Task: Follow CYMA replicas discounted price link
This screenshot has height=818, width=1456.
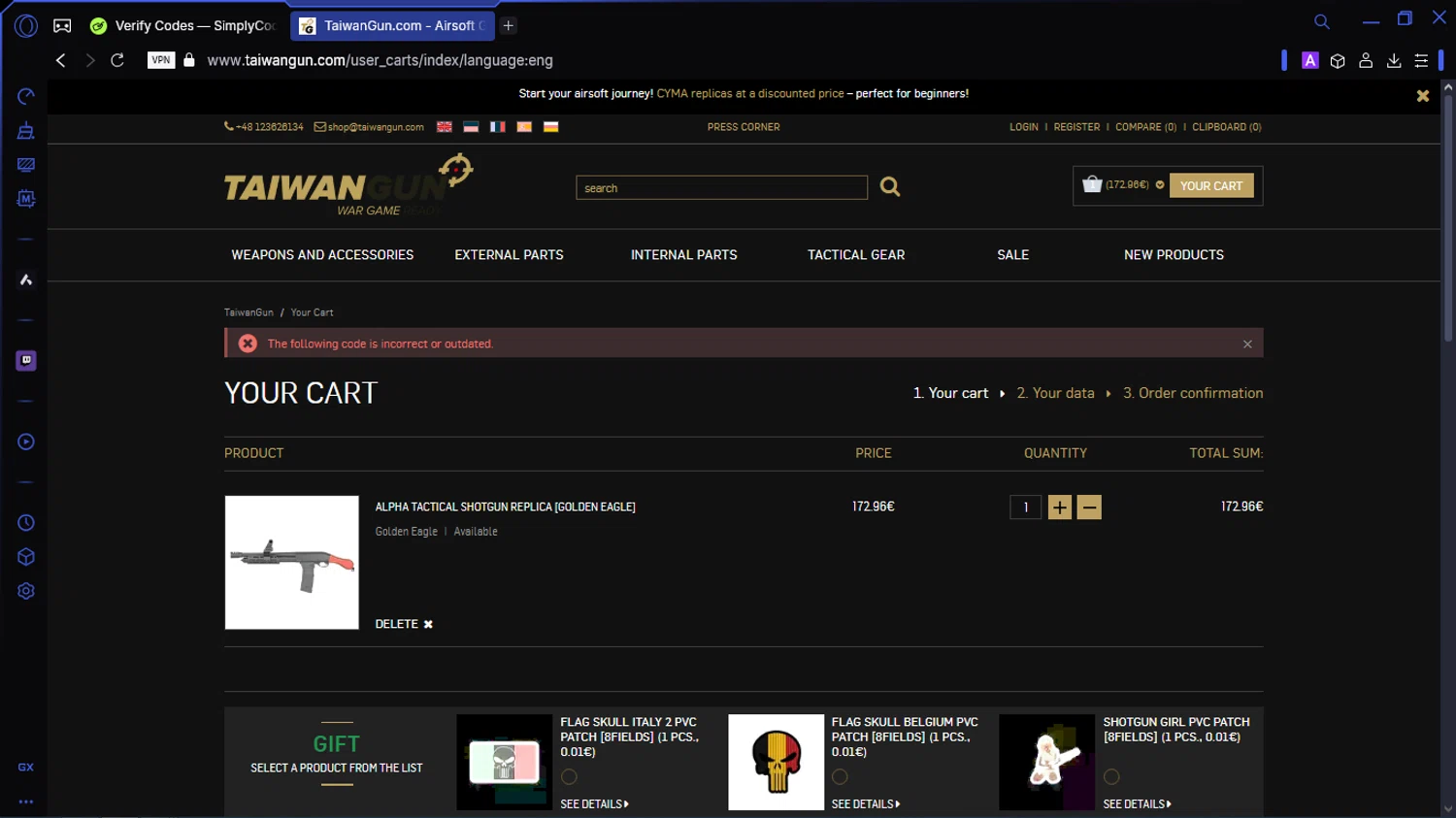Action: coord(750,94)
